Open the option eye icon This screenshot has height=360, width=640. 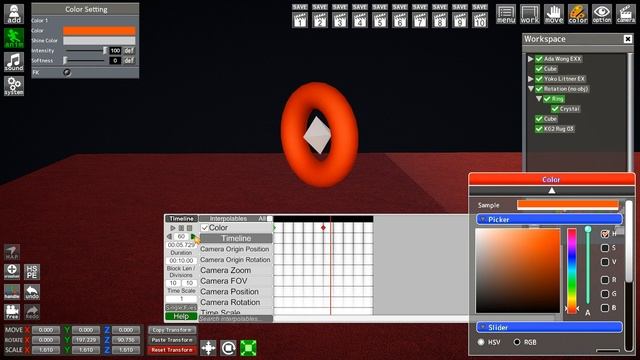(602, 14)
